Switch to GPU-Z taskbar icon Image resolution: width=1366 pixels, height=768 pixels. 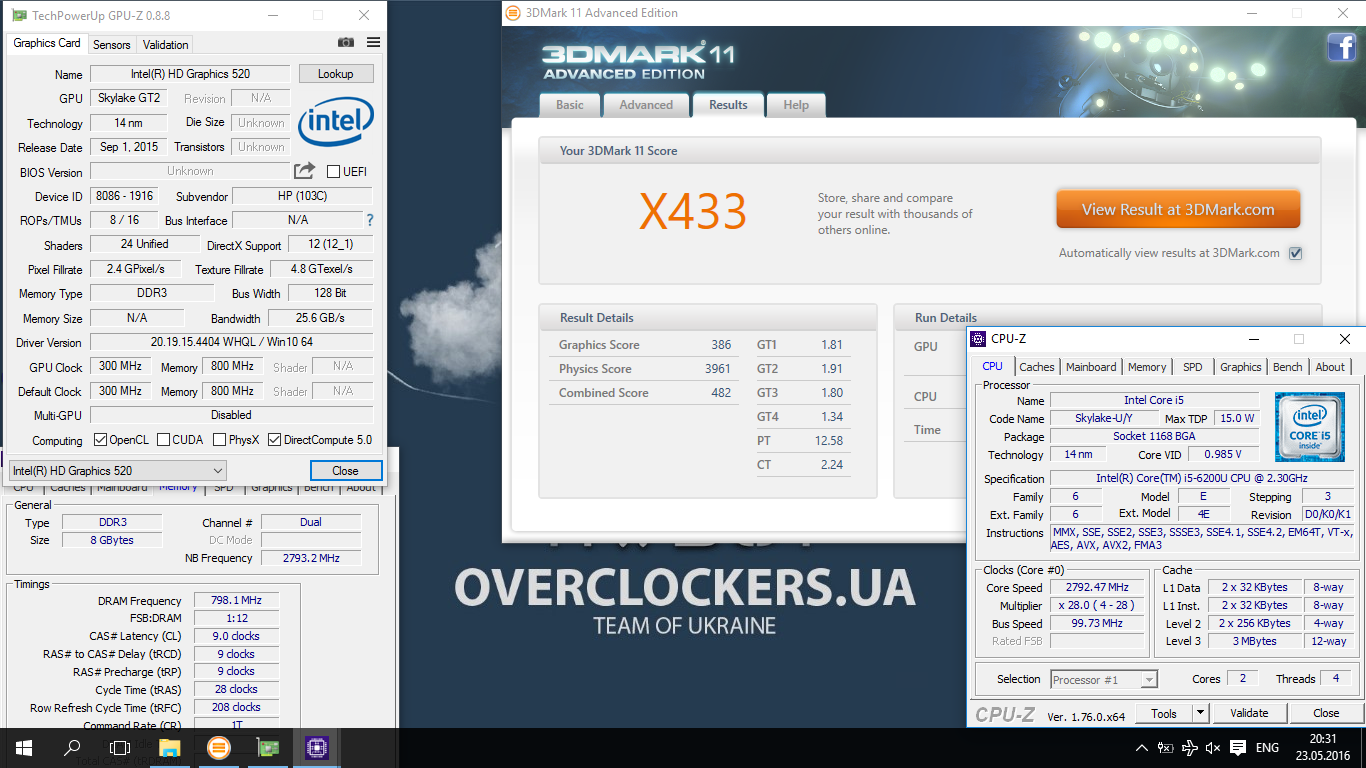coord(267,747)
